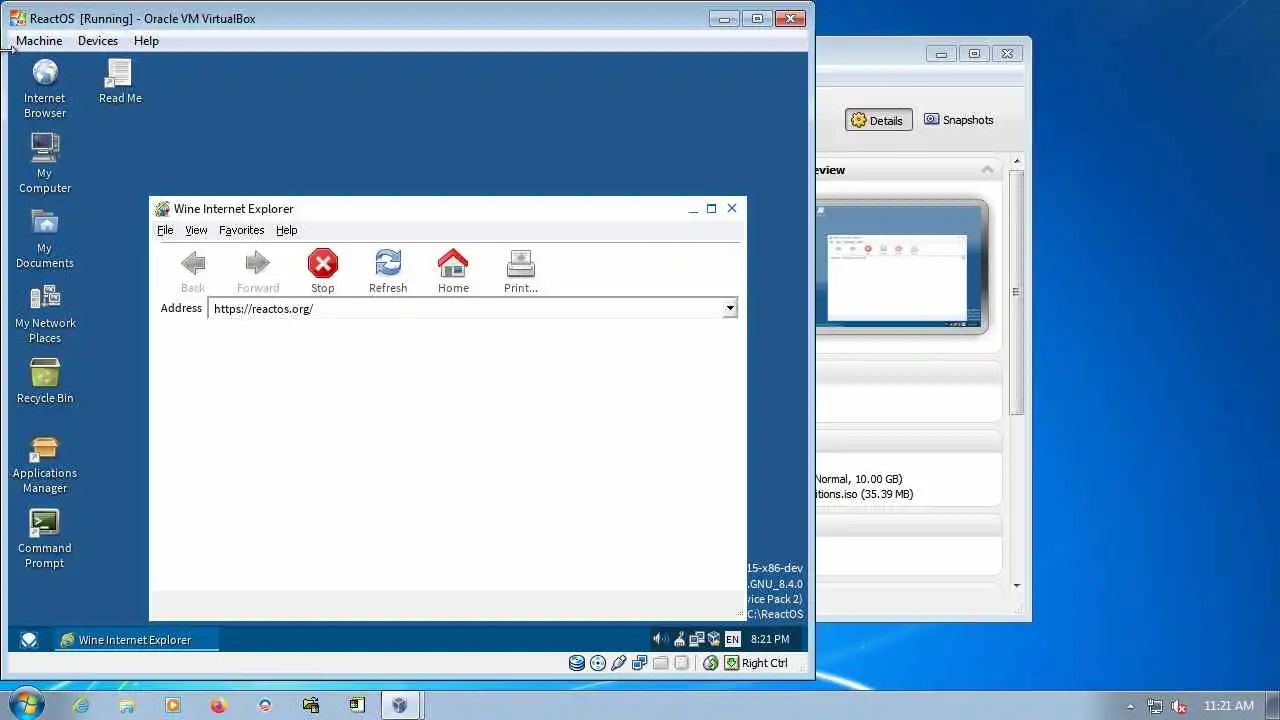Stop page loading with the red Stop icon
This screenshot has width=1280, height=720.
coord(322,271)
